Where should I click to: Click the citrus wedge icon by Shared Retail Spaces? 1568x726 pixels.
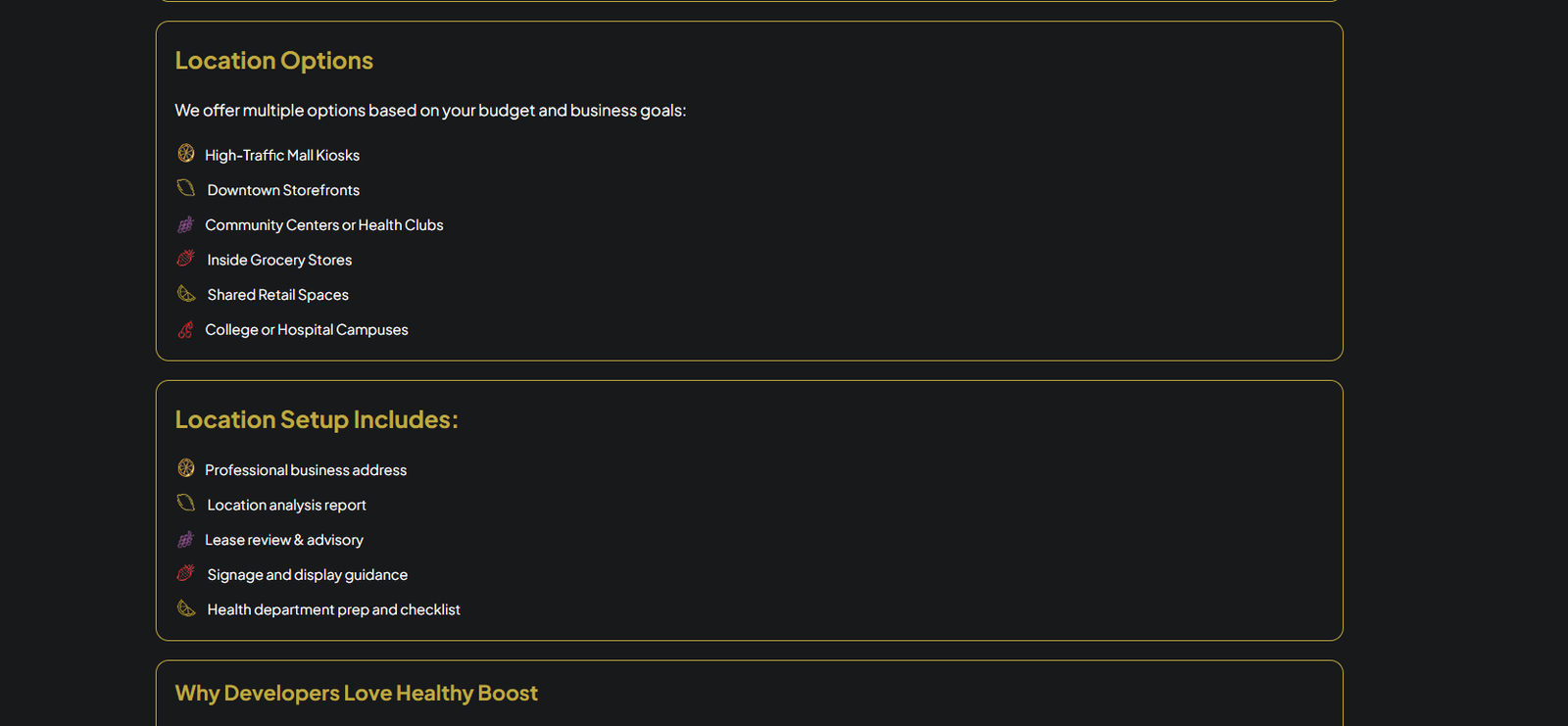coord(186,294)
